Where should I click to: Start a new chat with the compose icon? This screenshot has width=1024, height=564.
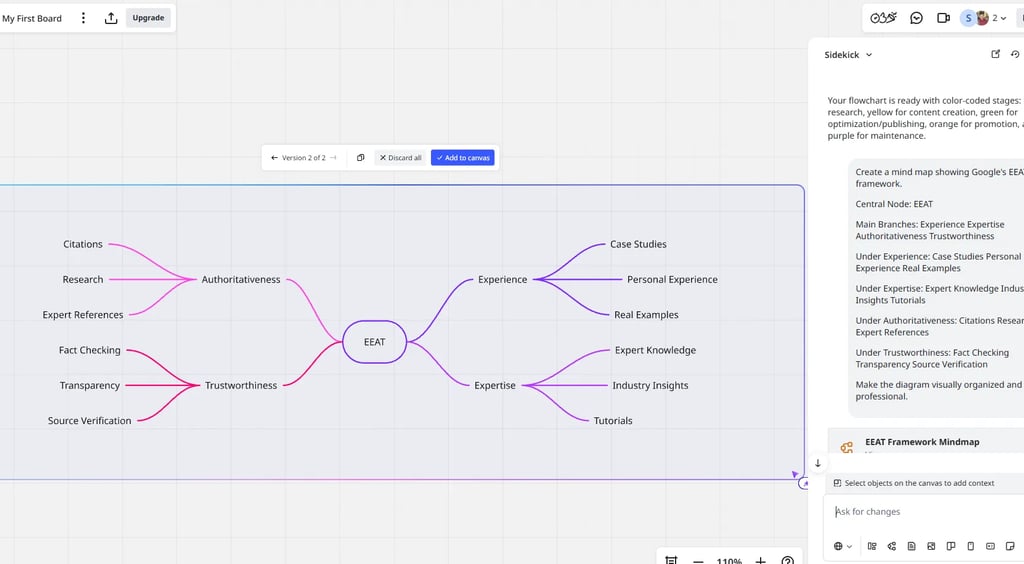tap(995, 54)
